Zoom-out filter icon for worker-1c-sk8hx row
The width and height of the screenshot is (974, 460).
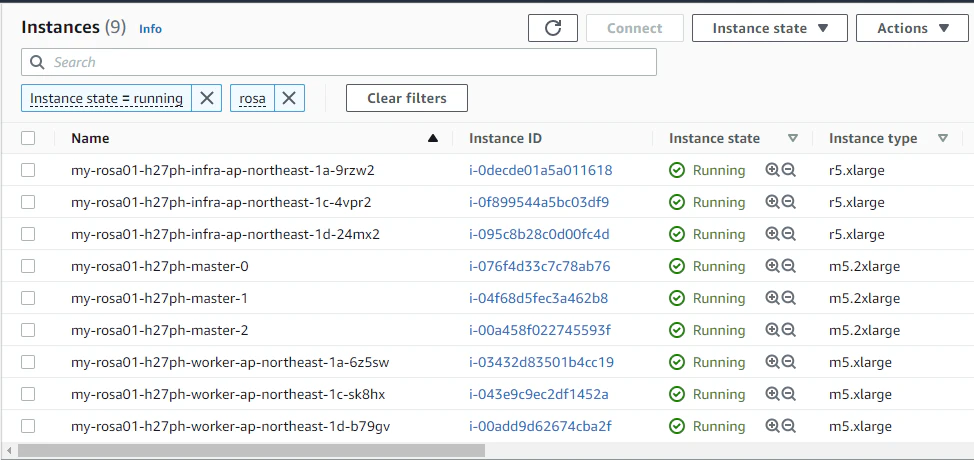(789, 394)
